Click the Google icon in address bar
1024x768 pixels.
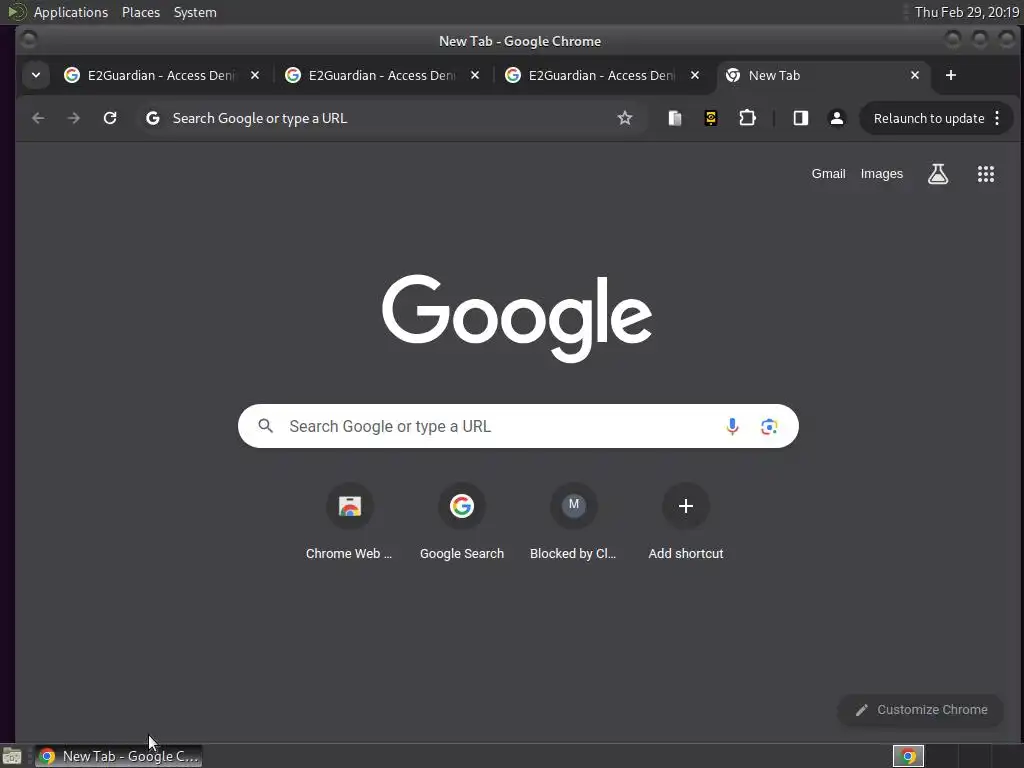click(153, 118)
